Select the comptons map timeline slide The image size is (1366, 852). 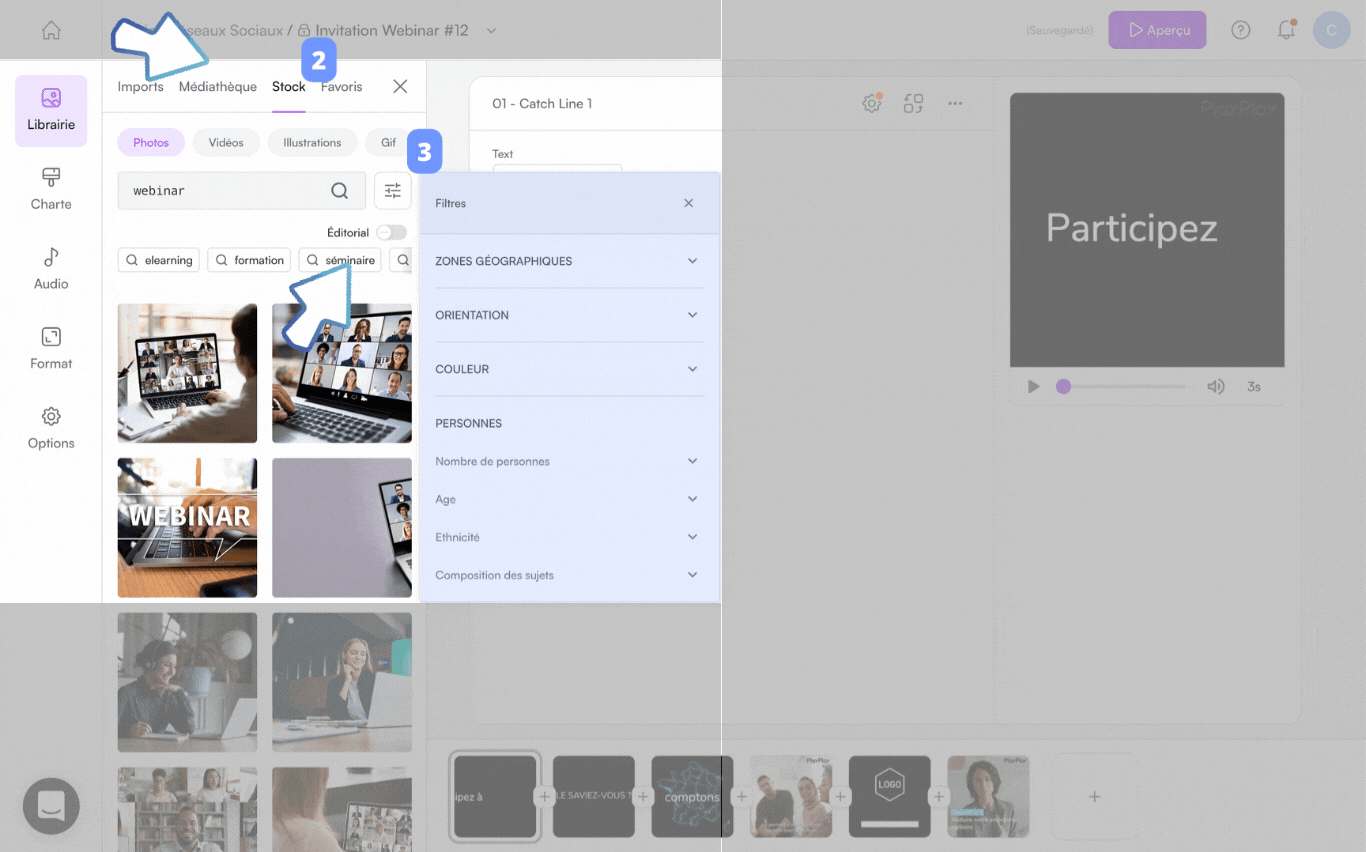(x=692, y=797)
